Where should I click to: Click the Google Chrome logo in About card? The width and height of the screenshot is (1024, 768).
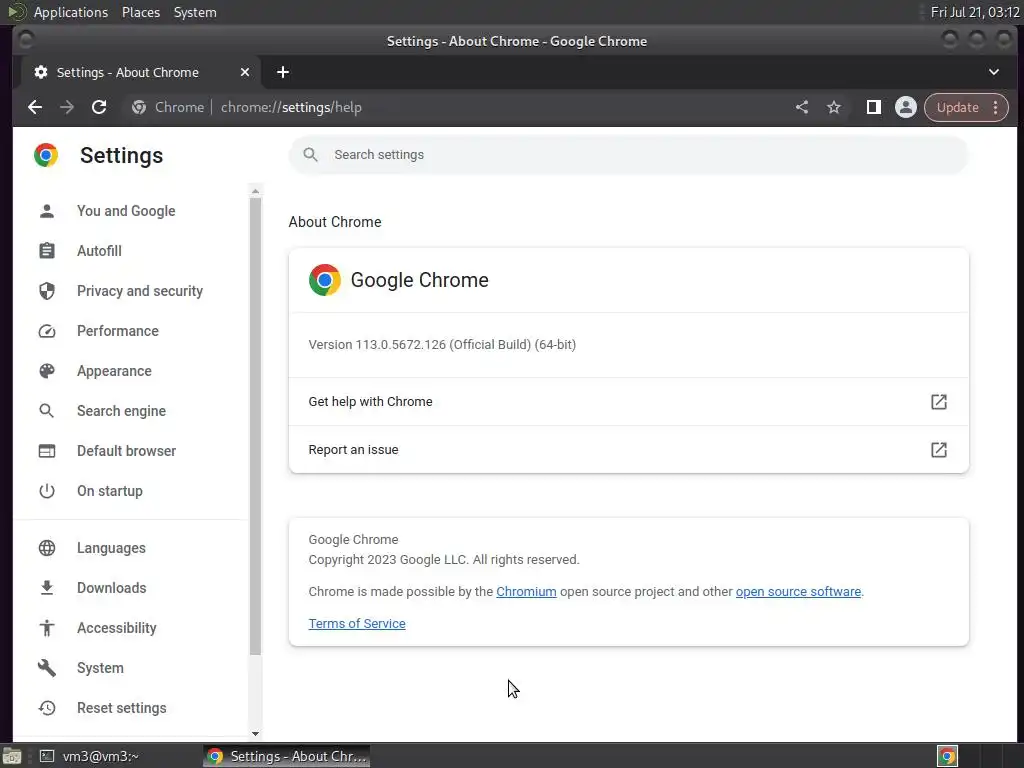325,280
